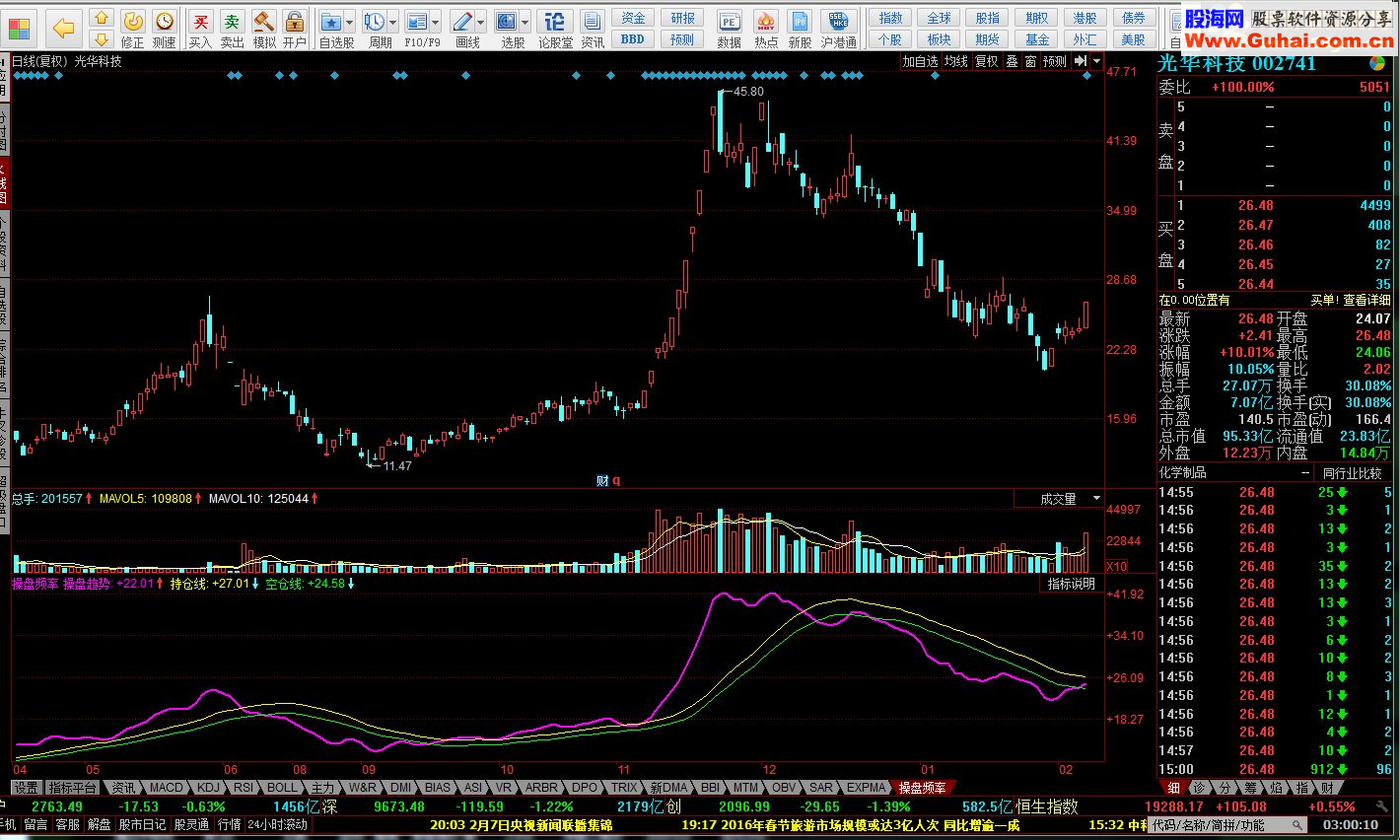Image resolution: width=1400 pixels, height=840 pixels.
Task: Click the 买入 buy icon
Action: pyautogui.click(x=200, y=22)
